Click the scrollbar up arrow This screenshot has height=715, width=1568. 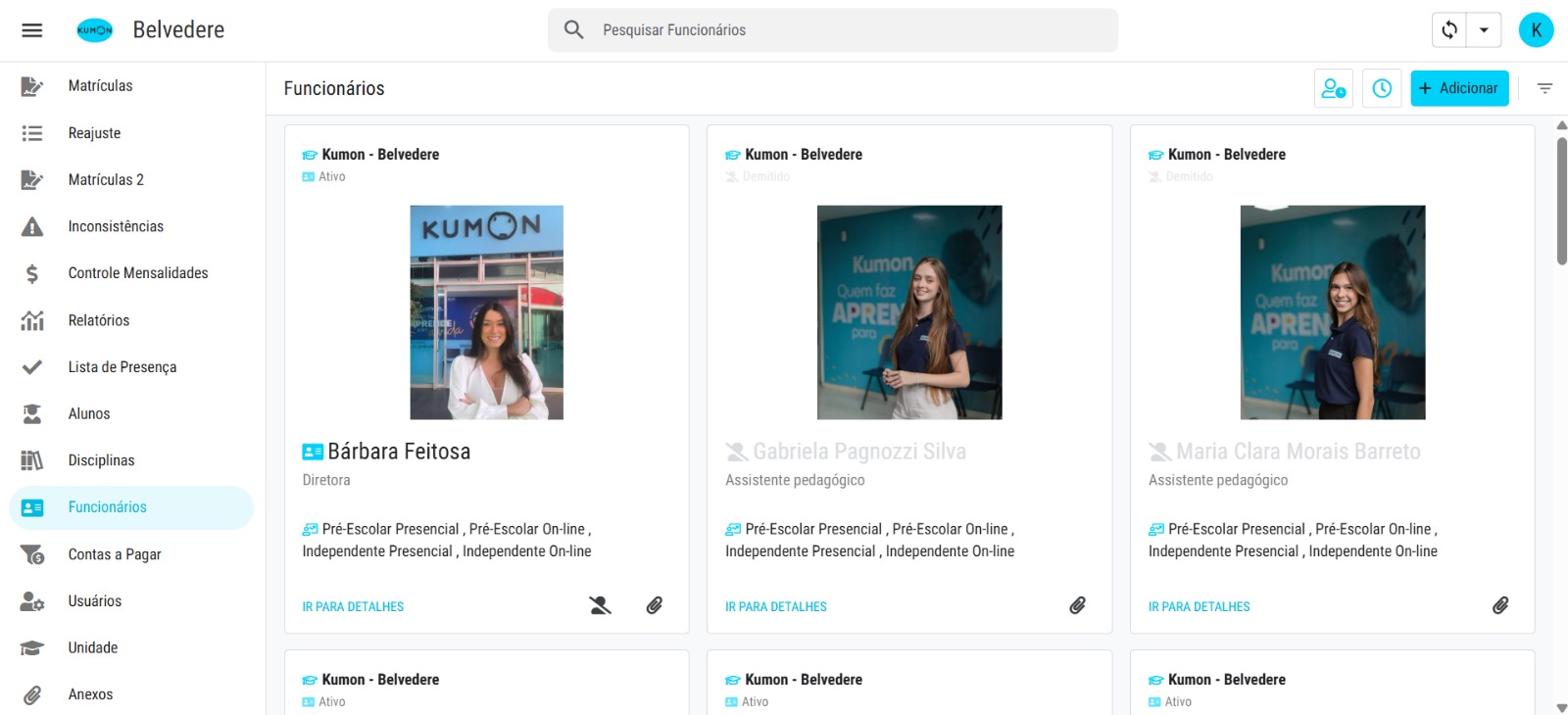click(x=1561, y=125)
